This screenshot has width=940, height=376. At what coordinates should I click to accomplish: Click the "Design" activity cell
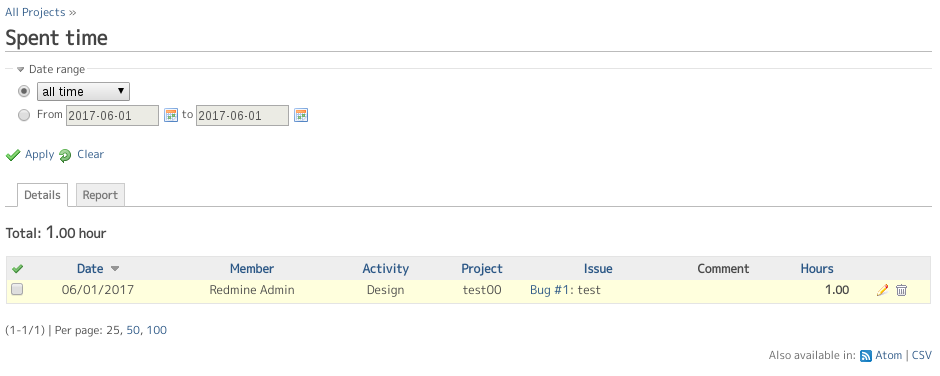(385, 290)
